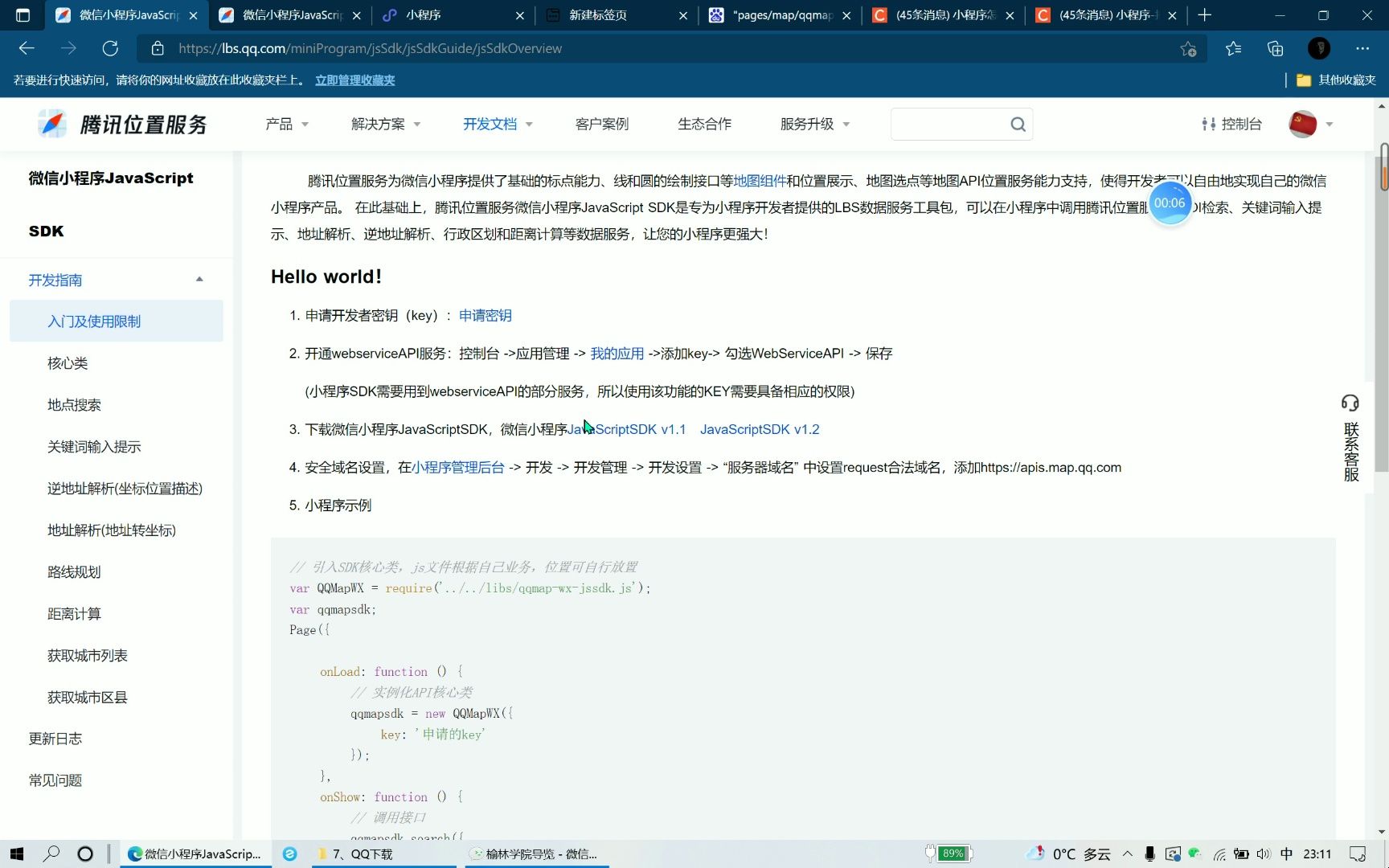Open browser profile avatar
The image size is (1389, 868).
tap(1318, 48)
